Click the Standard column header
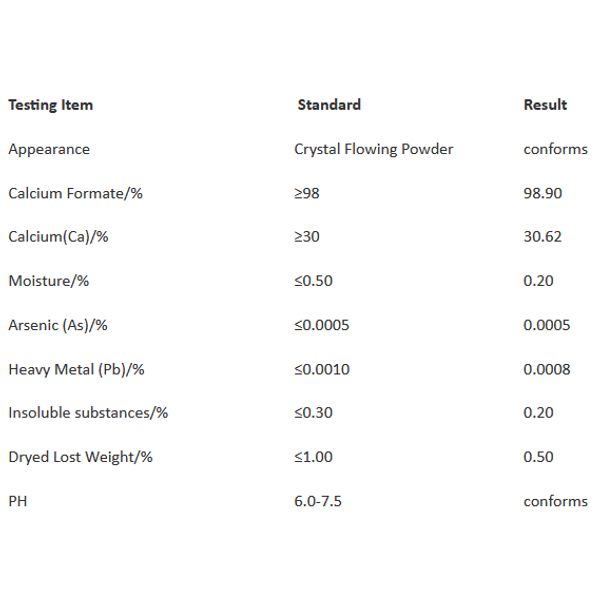This screenshot has width=600, height=600. [329, 104]
